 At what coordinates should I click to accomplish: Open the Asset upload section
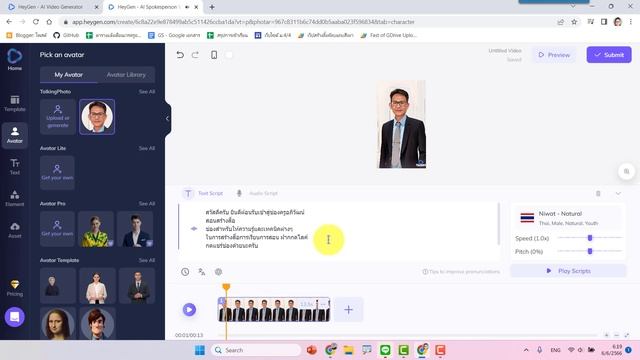click(15, 230)
